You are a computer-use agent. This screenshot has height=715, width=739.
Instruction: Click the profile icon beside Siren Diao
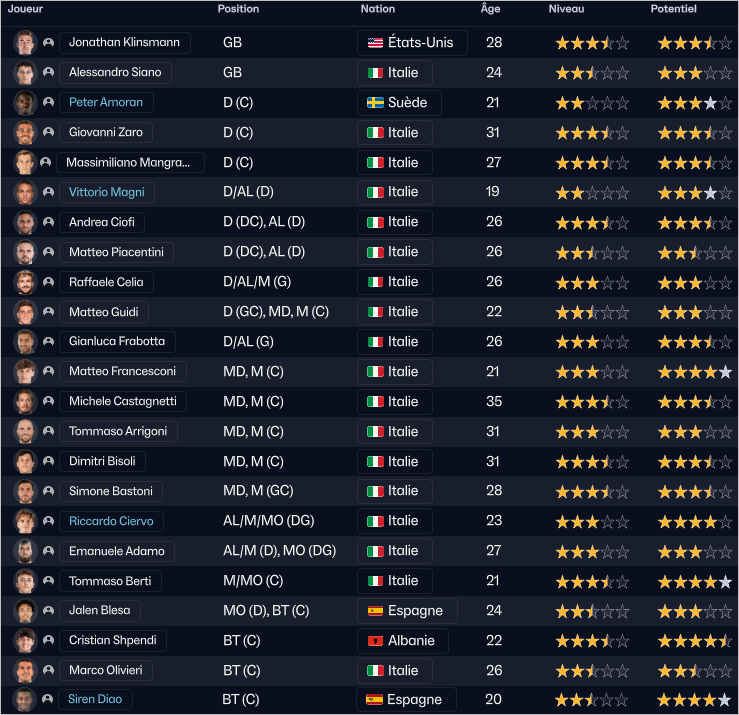(x=48, y=700)
